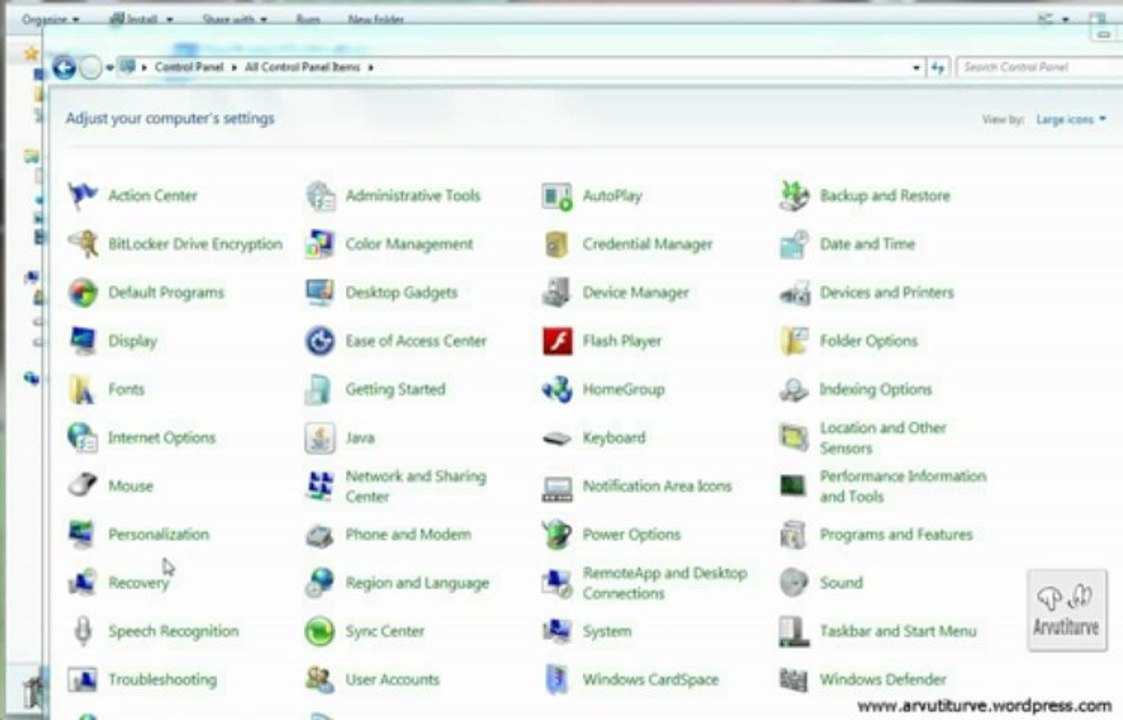1123x720 pixels.
Task: Click the address bar refresh button
Action: (x=938, y=67)
